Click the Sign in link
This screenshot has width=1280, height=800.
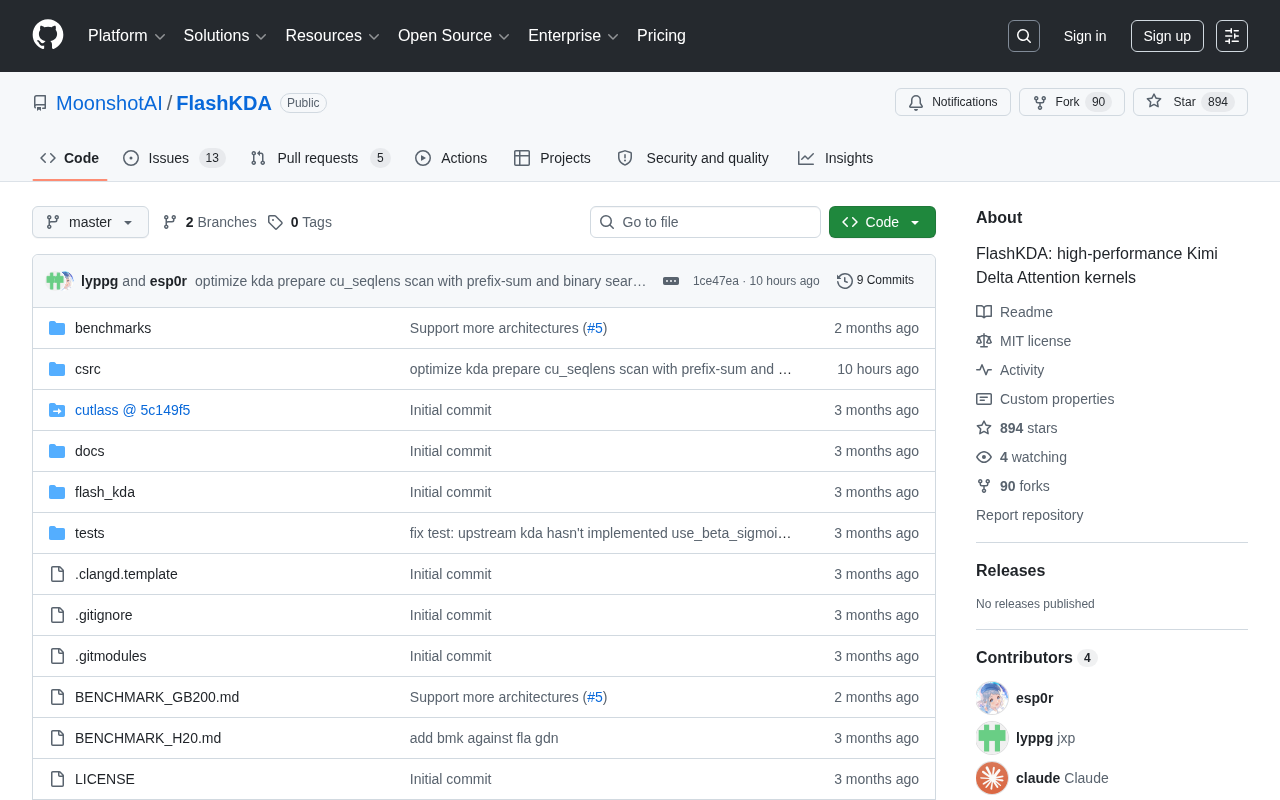1085,36
